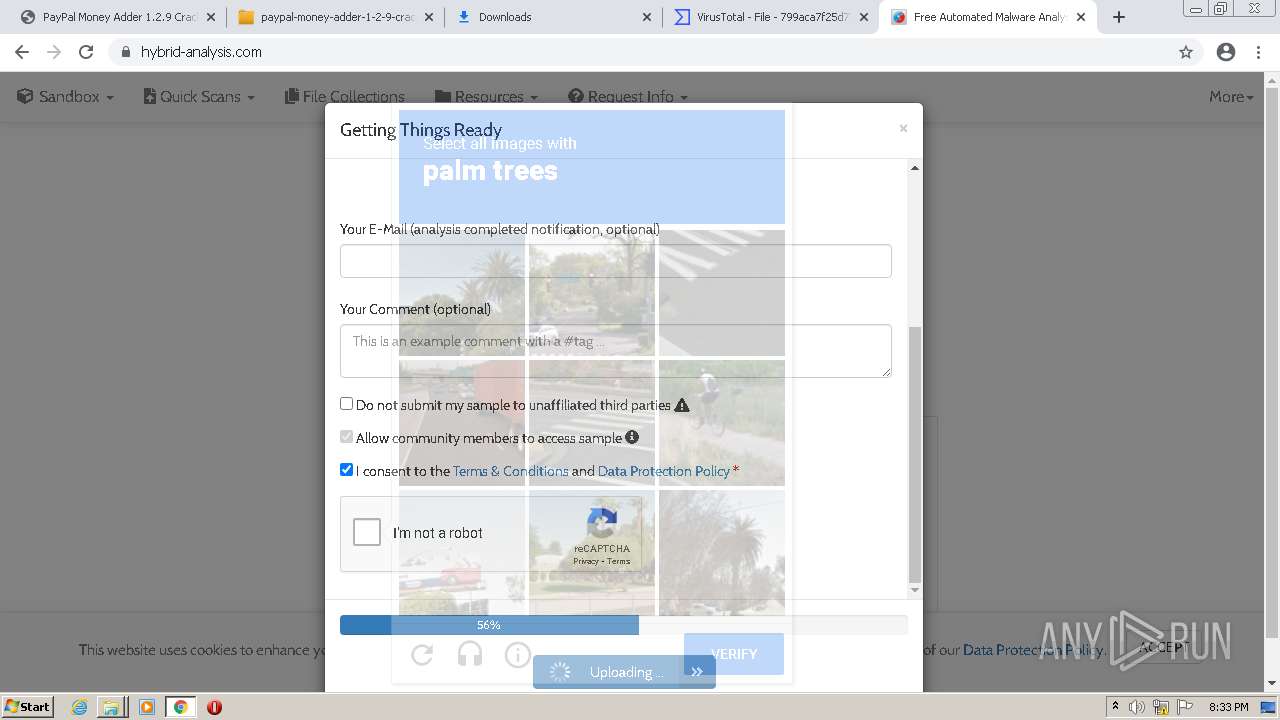Click the 8:33 PM system clock

1229,707
